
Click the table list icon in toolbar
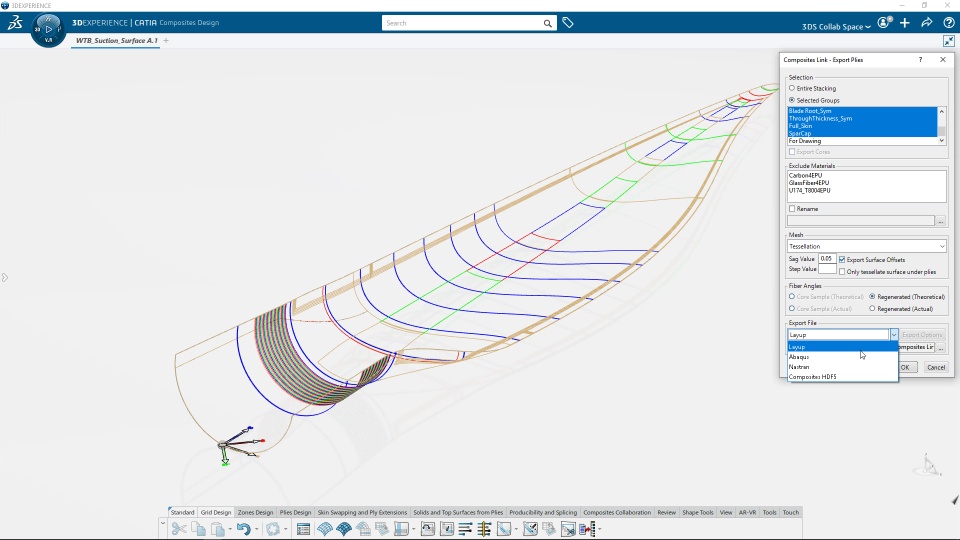coord(303,529)
